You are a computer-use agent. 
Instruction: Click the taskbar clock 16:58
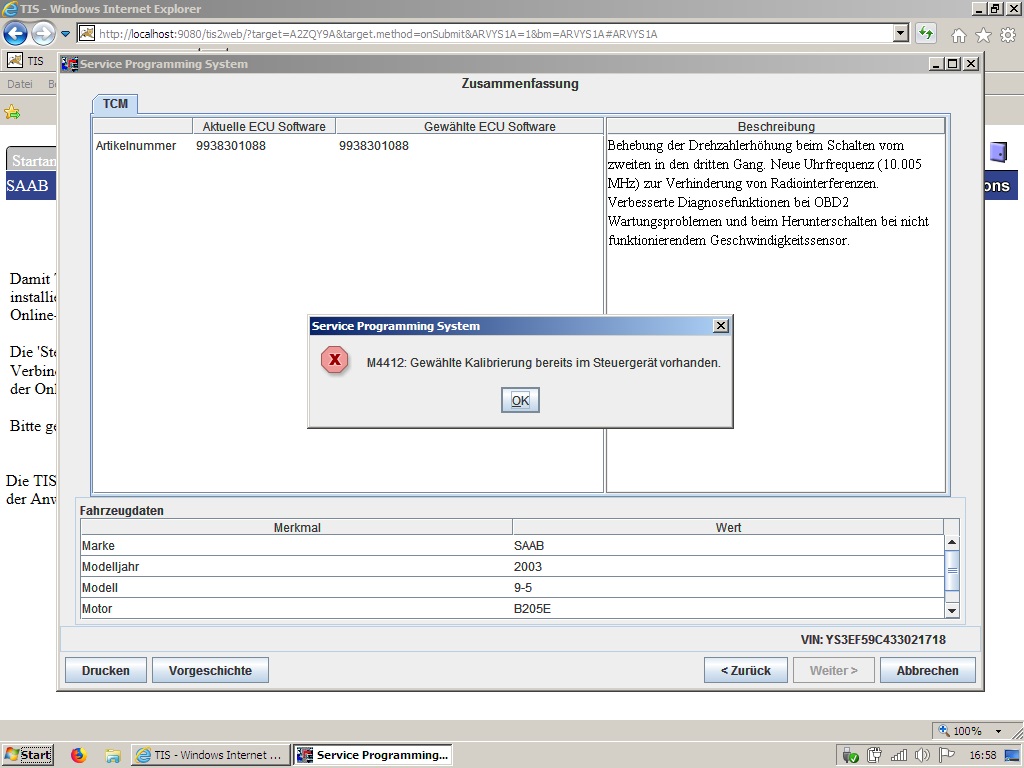(x=982, y=756)
